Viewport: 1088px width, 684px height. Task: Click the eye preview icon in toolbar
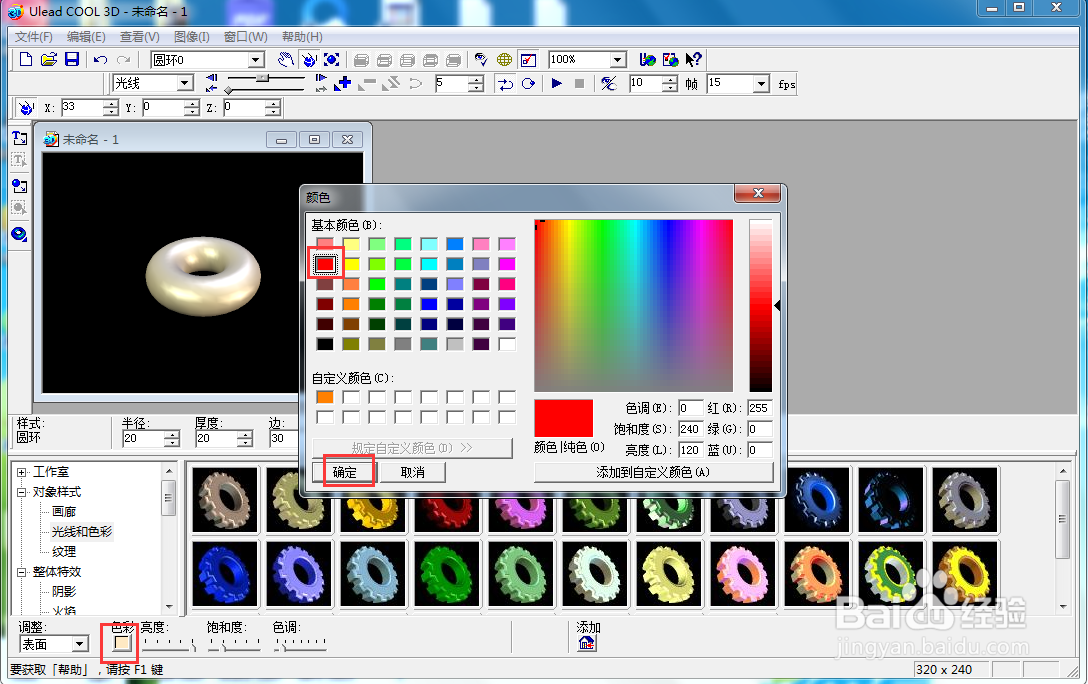(x=481, y=60)
